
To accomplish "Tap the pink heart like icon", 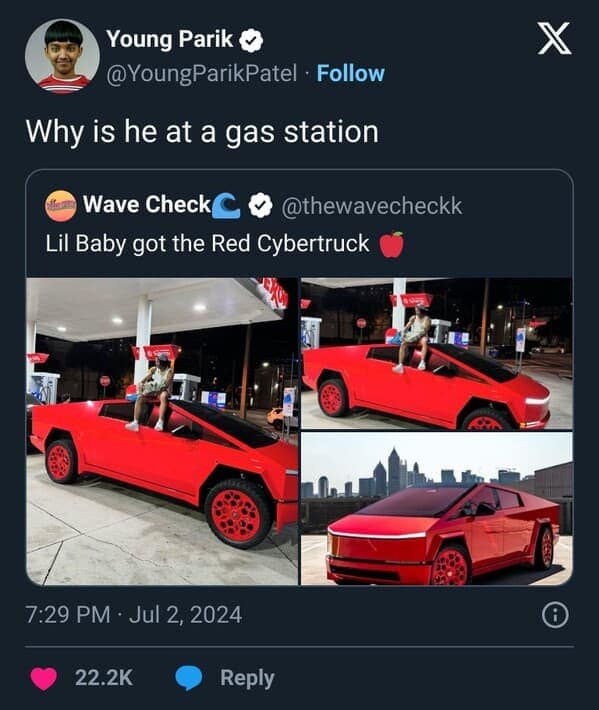I will click(x=44, y=678).
